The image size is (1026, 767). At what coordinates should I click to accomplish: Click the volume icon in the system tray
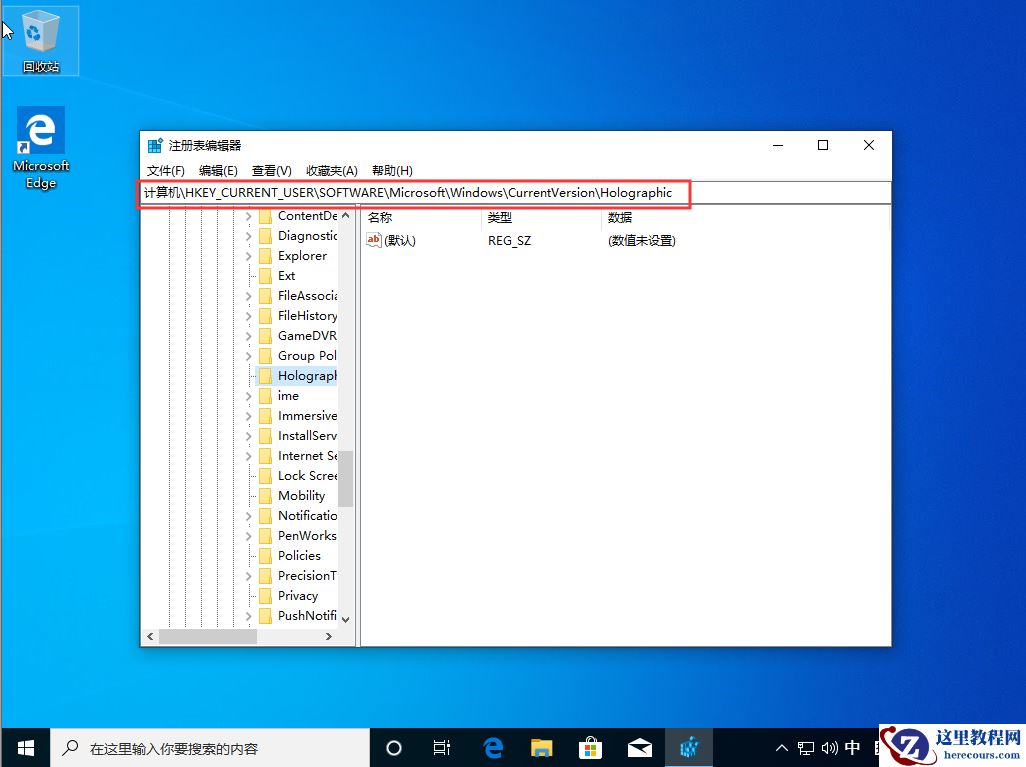827,747
